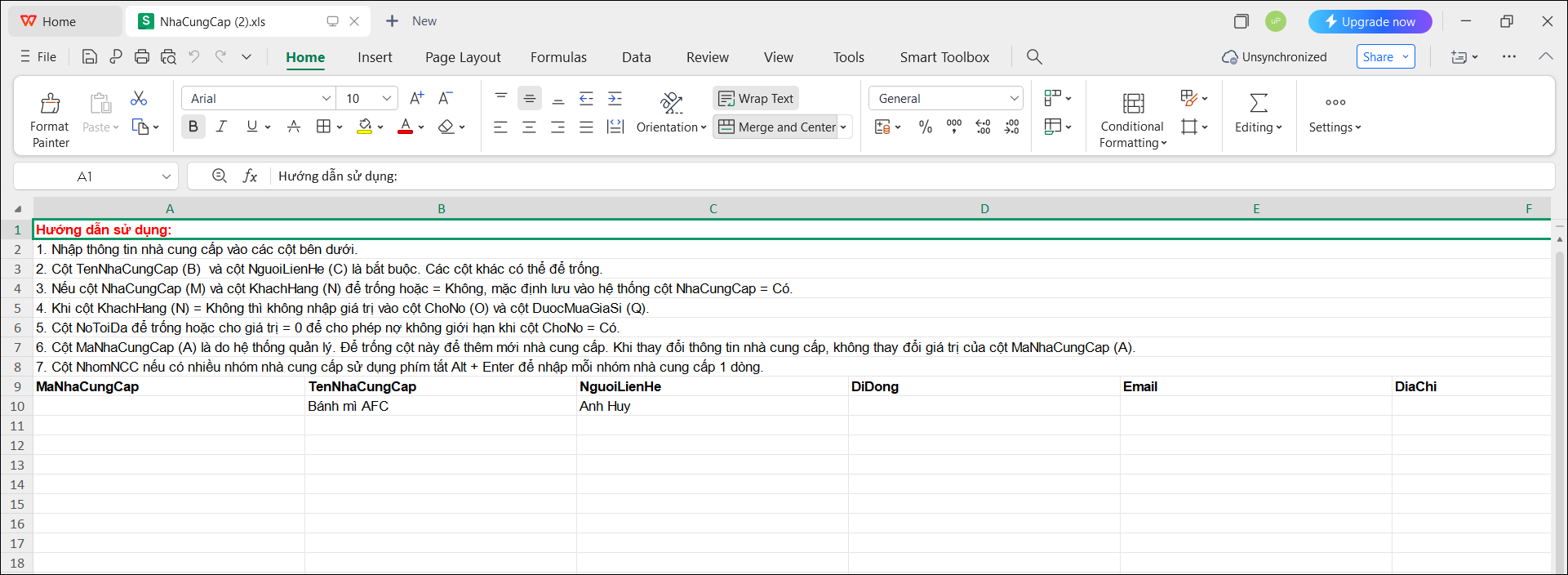Click the Copy icon
1568x575 pixels.
coord(140,127)
